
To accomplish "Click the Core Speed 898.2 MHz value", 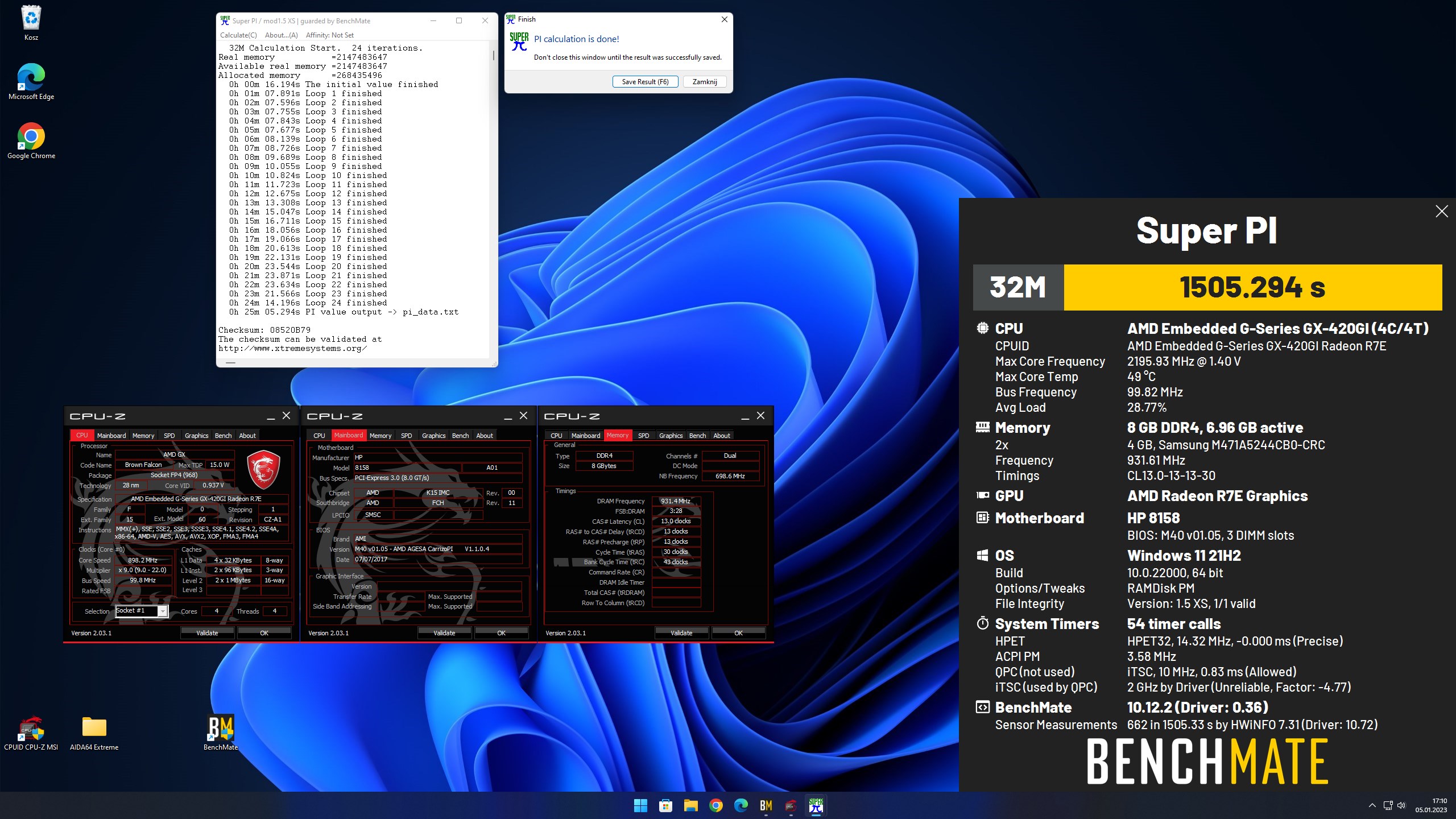I will pyautogui.click(x=143, y=560).
